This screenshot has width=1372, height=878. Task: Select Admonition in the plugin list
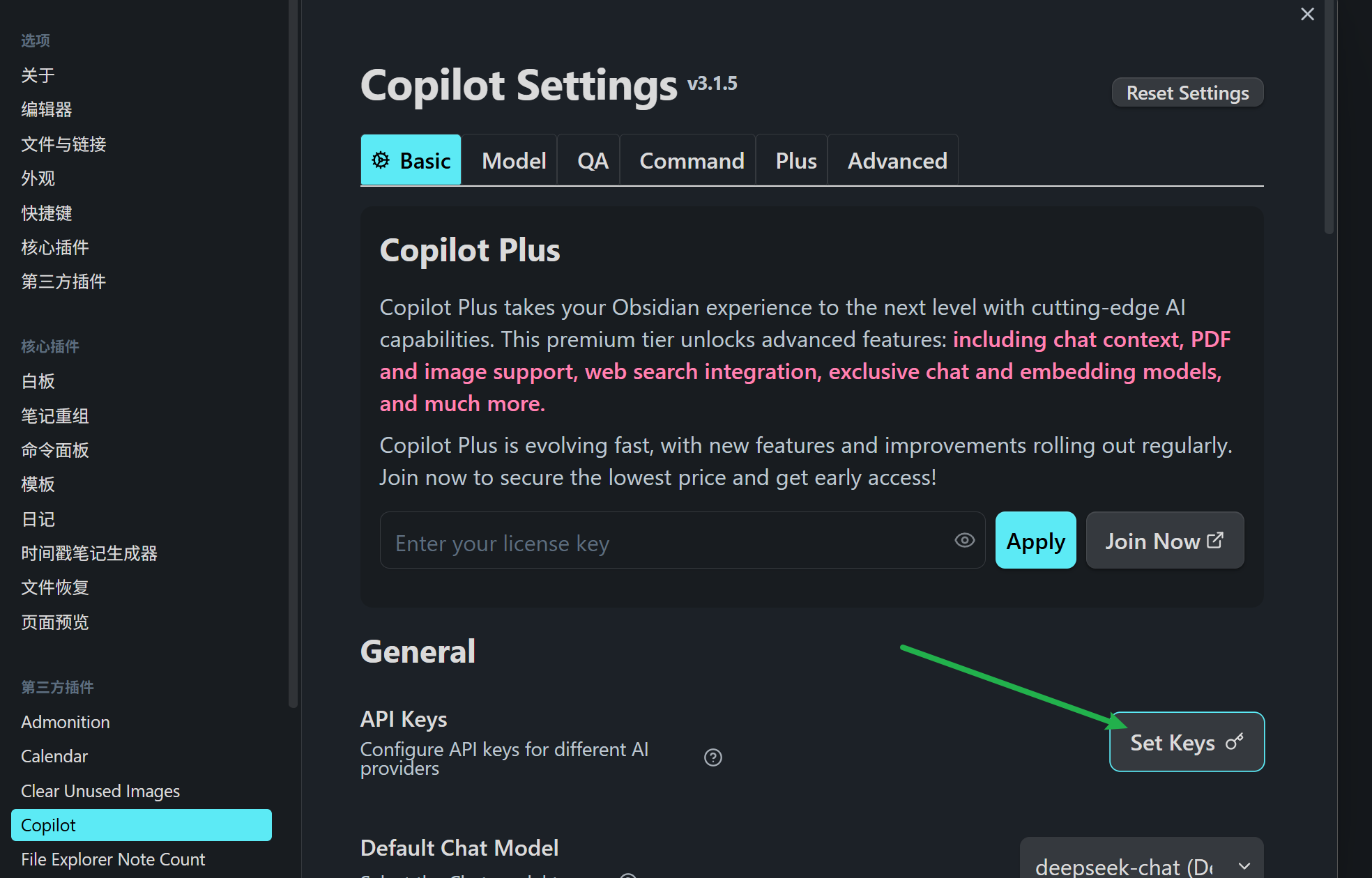click(66, 722)
